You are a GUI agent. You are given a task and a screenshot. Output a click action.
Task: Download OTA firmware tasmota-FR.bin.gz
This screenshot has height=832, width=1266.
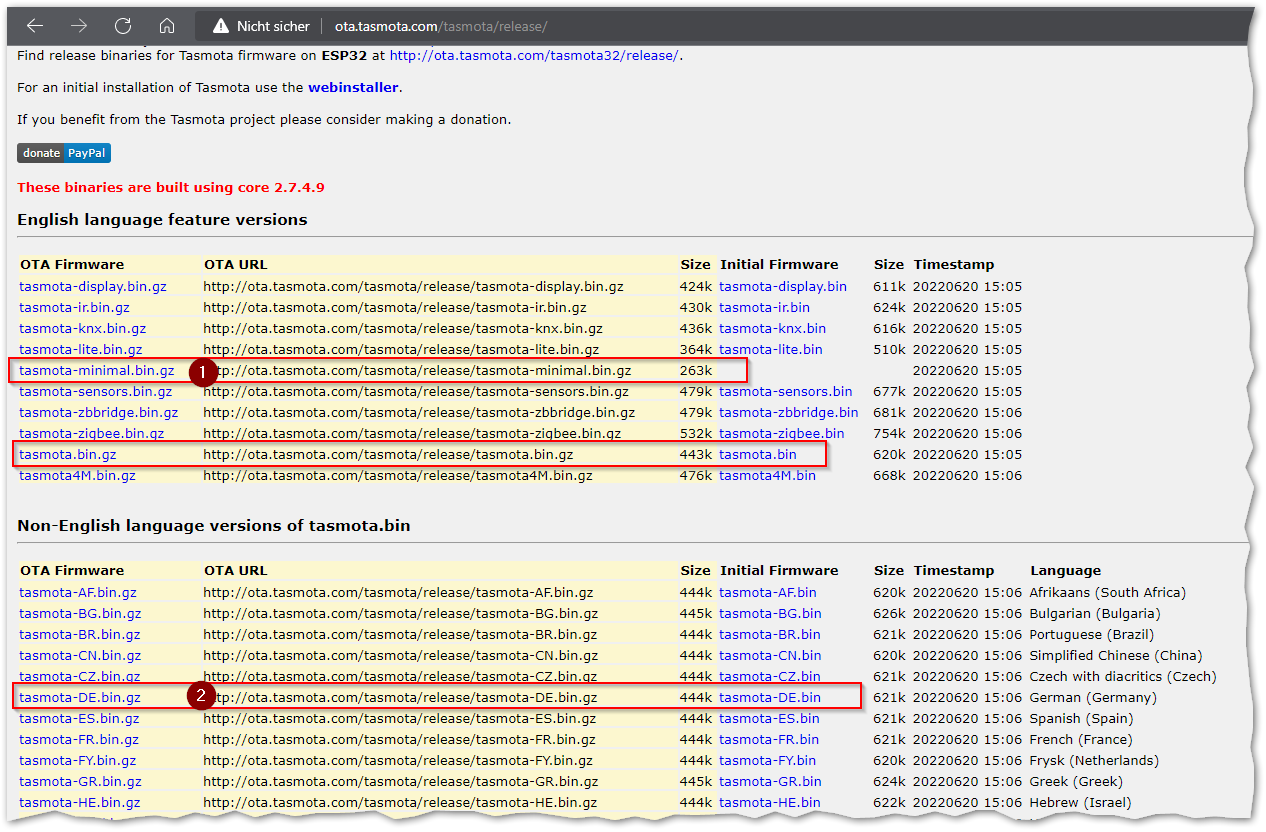pyautogui.click(x=79, y=740)
